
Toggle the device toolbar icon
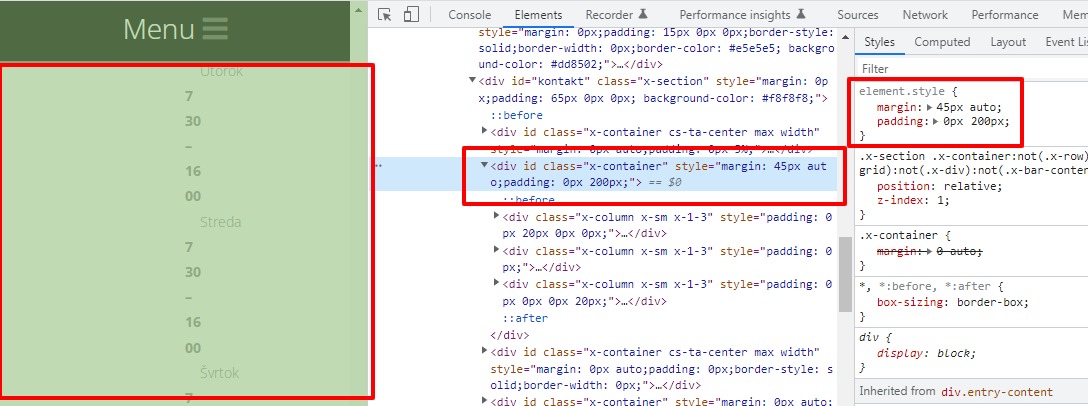(411, 15)
